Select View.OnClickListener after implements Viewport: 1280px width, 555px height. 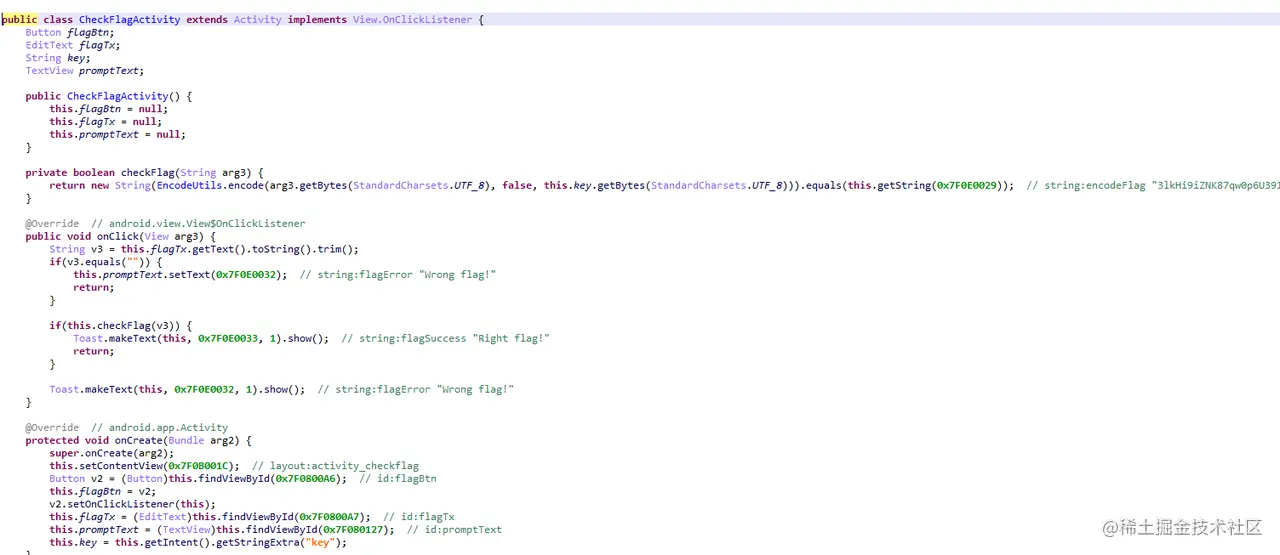pos(413,20)
